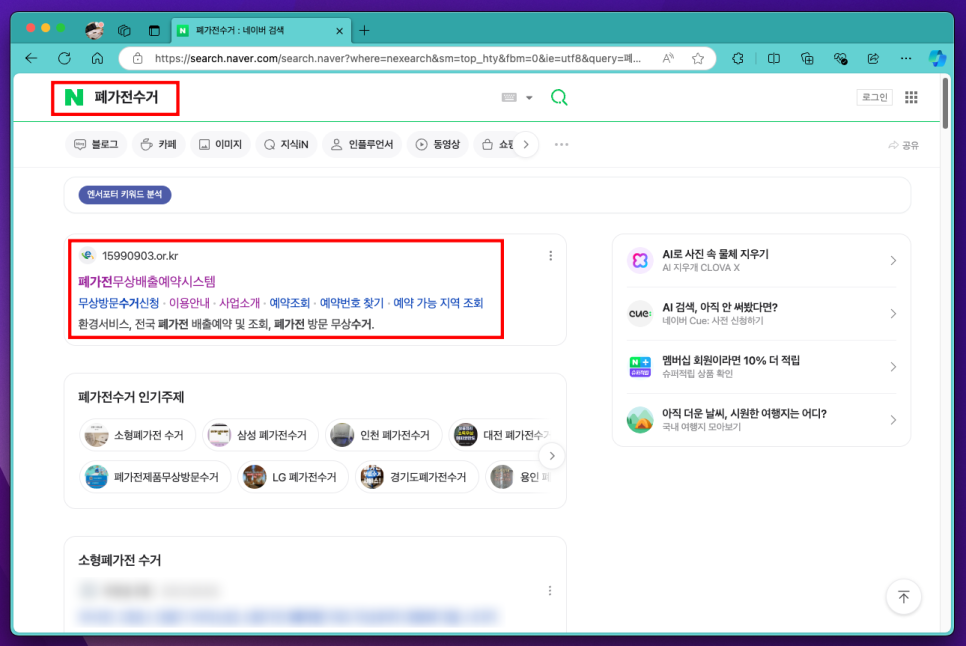The width and height of the screenshot is (966, 646).
Task: Click the scroll to top arrow button
Action: (903, 597)
